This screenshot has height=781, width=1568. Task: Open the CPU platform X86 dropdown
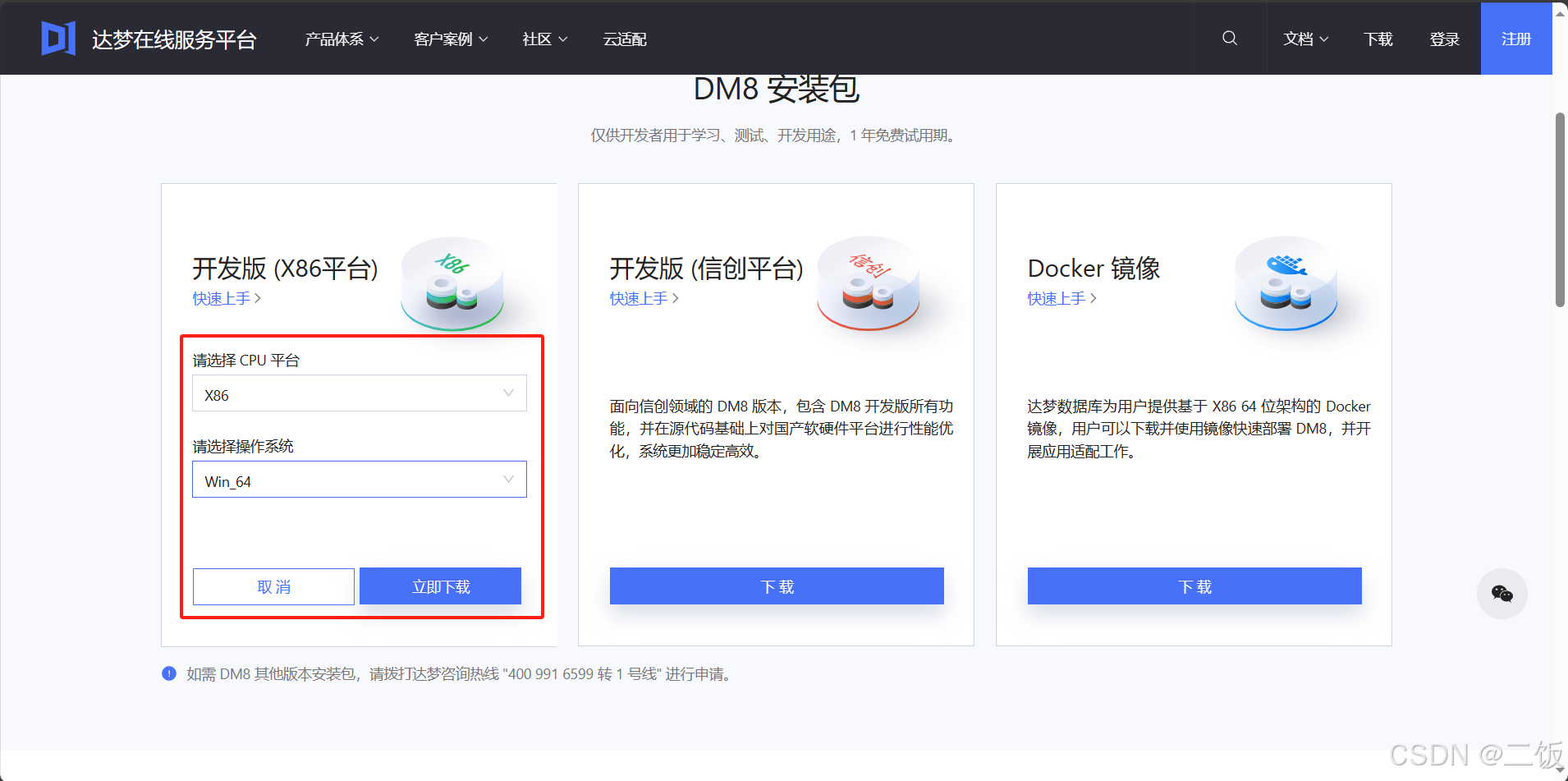[360, 393]
